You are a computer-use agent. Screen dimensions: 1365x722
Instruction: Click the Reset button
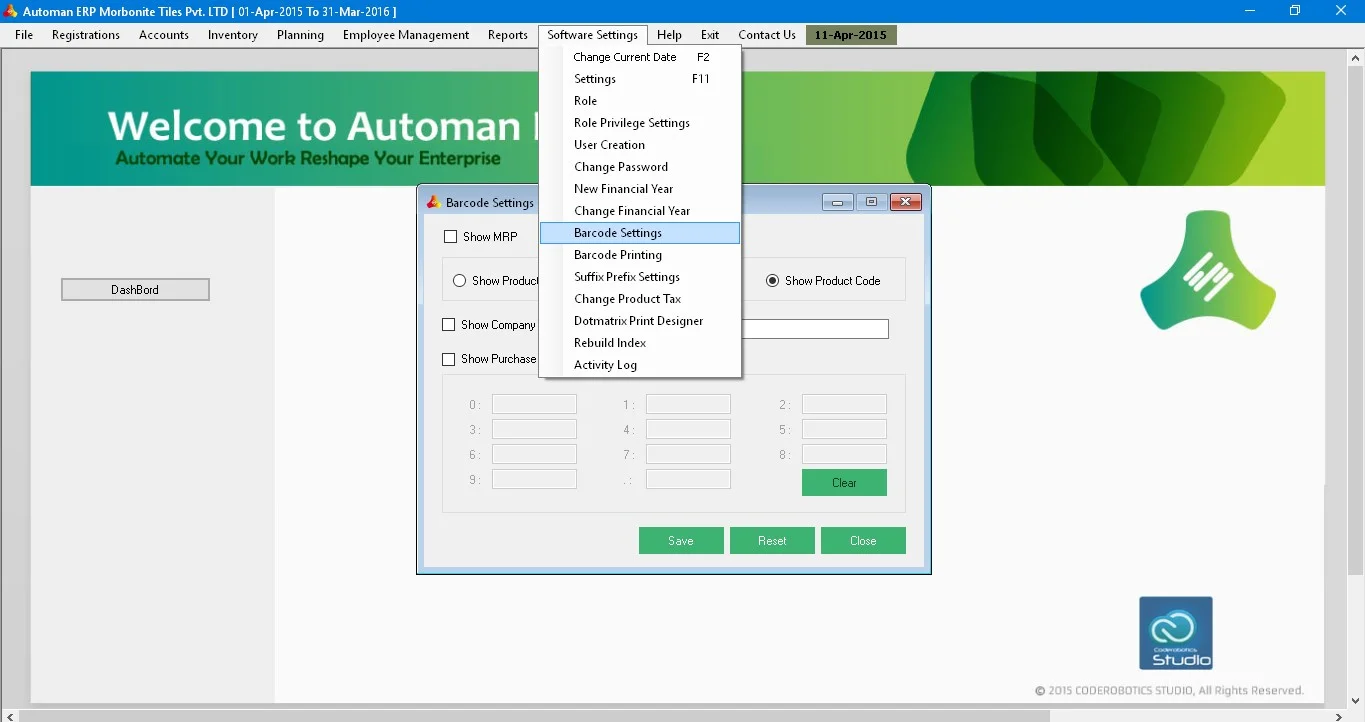coord(772,541)
